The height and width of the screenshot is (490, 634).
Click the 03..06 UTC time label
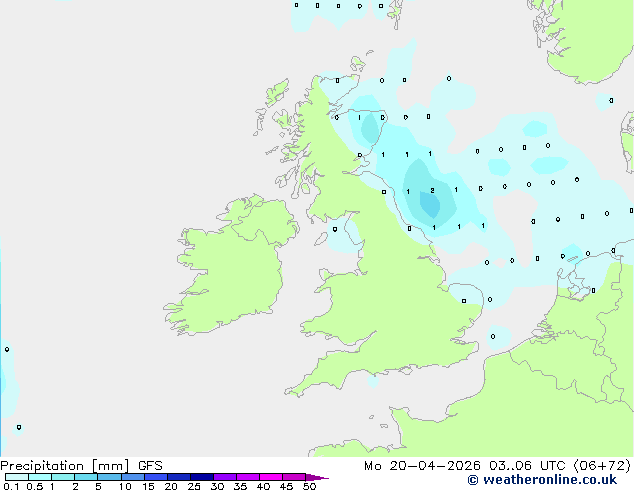click(527, 466)
